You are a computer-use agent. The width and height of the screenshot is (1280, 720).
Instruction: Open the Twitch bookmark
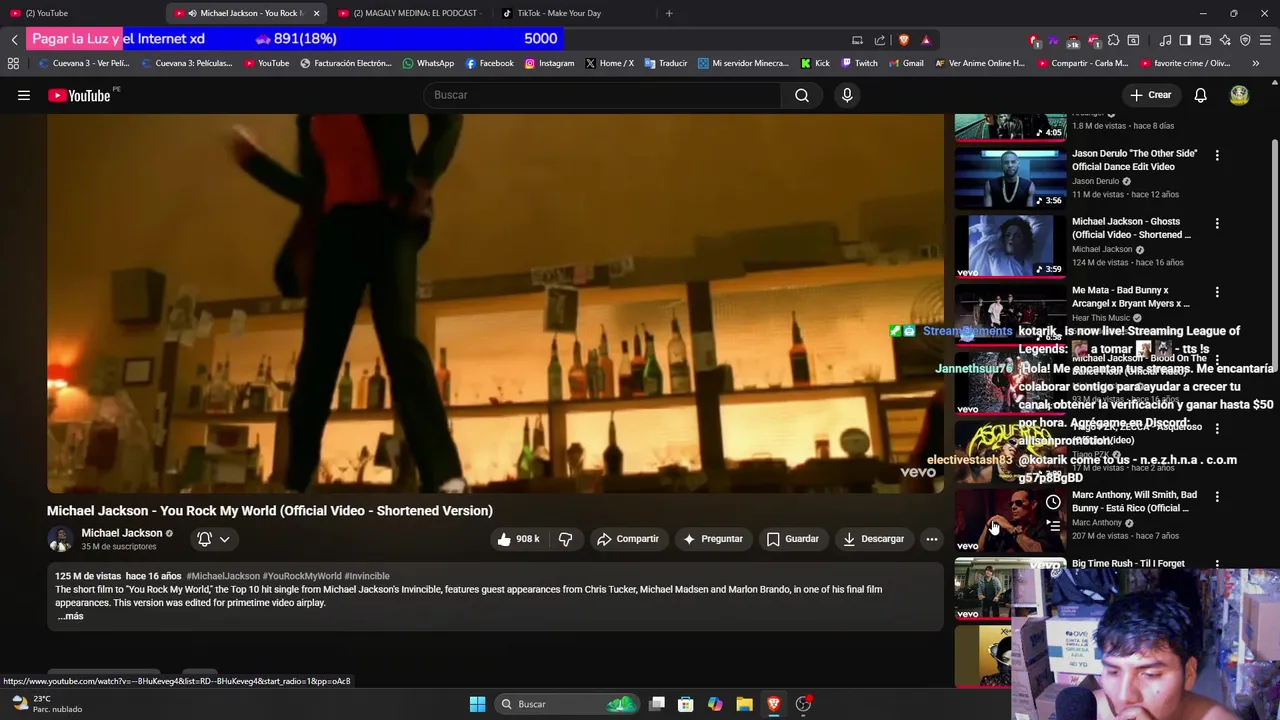click(859, 63)
